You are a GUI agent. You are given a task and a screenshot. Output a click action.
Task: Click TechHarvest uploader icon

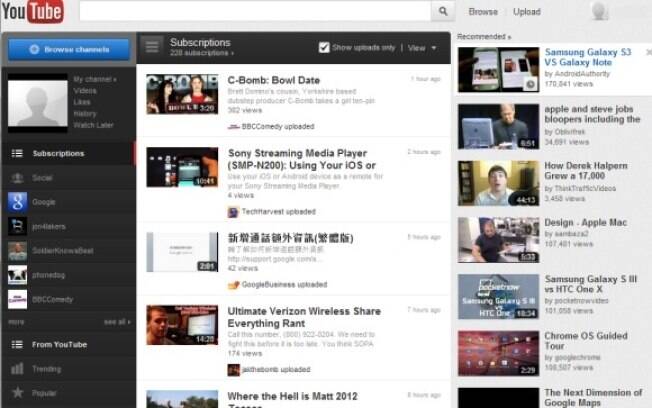pos(233,212)
